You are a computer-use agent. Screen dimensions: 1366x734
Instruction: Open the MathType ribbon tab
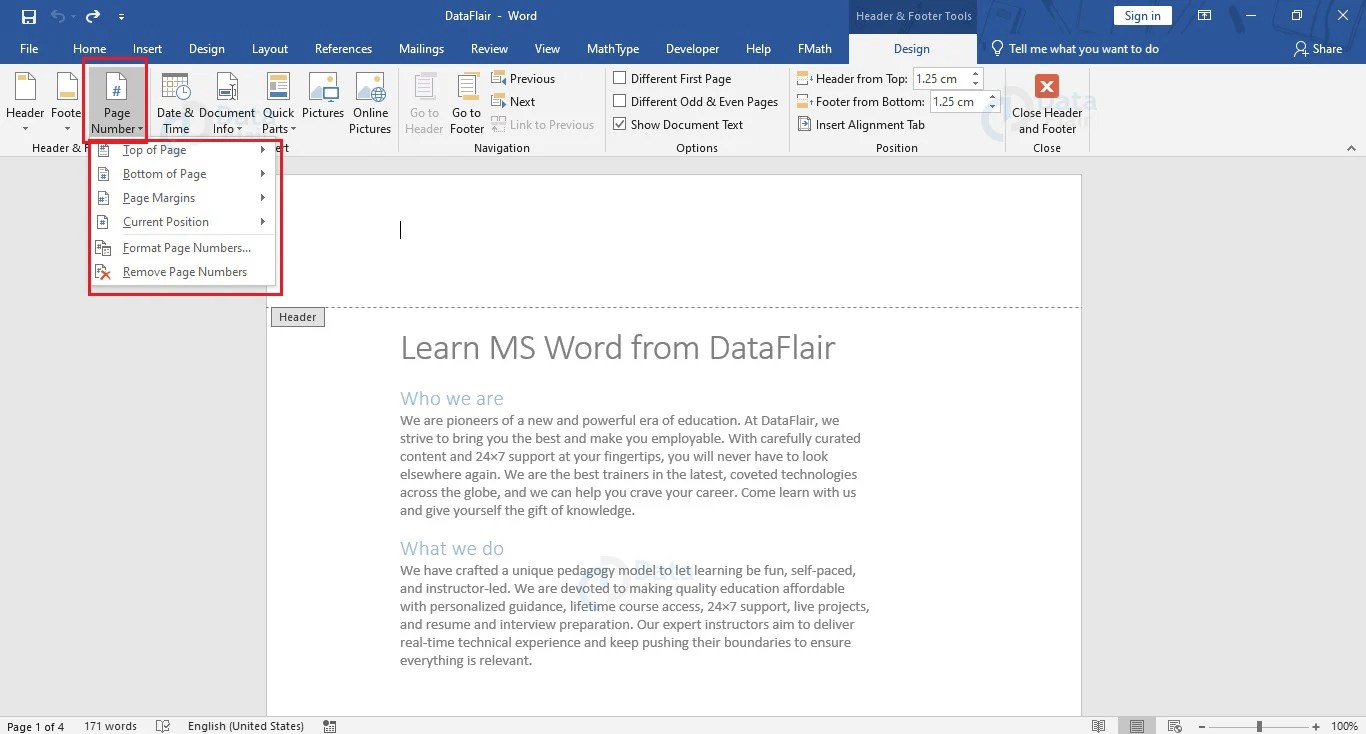click(x=612, y=48)
